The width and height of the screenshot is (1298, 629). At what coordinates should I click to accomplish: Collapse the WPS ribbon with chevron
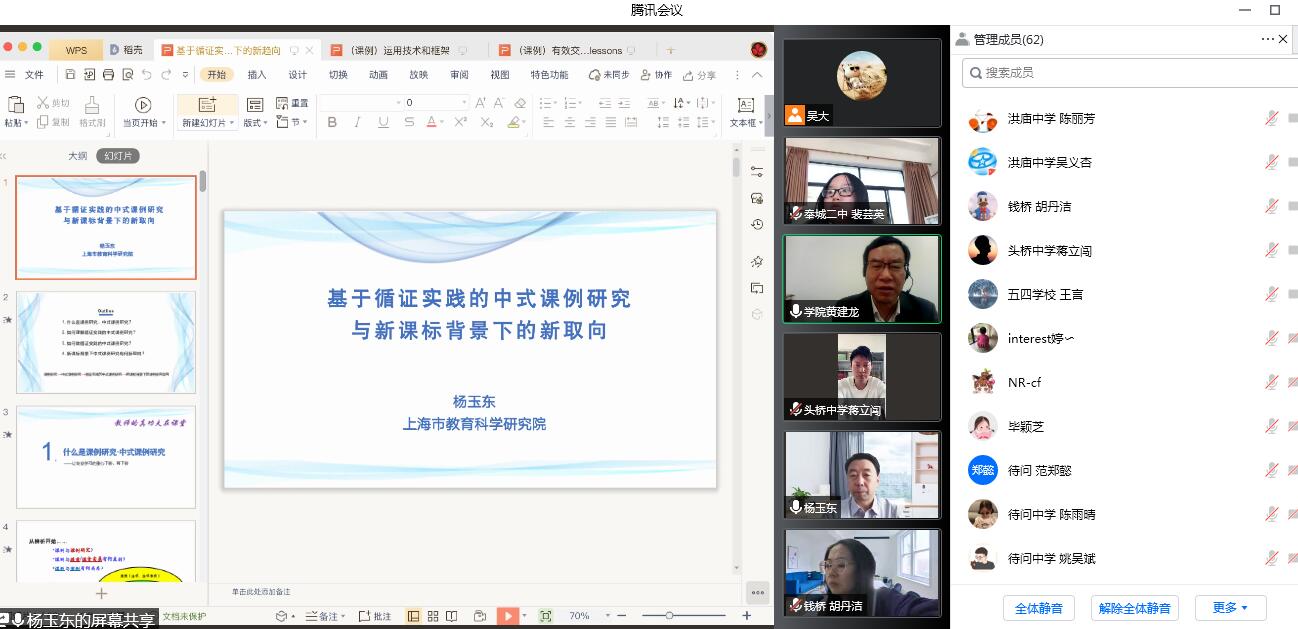[x=757, y=75]
